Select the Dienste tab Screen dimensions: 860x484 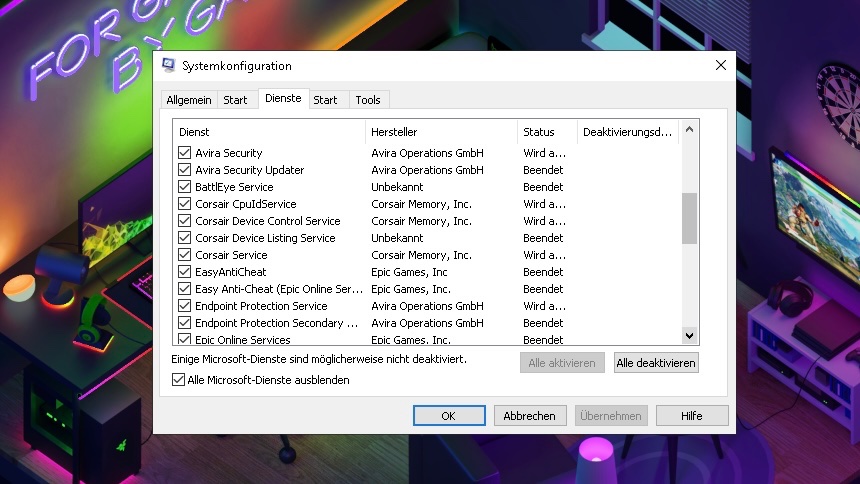pos(283,98)
